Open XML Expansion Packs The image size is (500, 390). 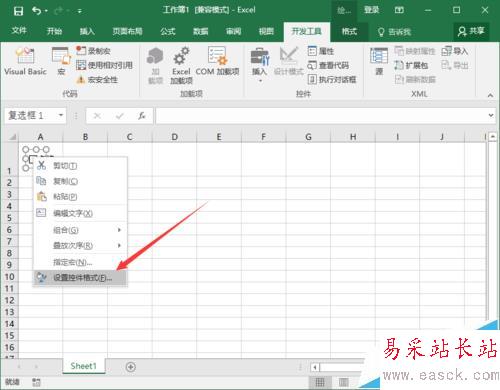coord(411,65)
